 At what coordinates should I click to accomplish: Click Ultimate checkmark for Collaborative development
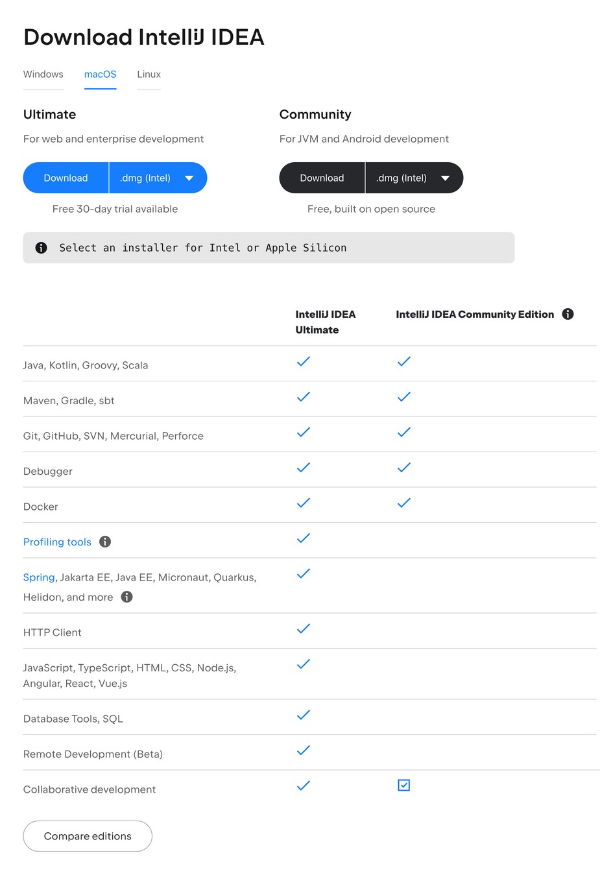pos(303,785)
